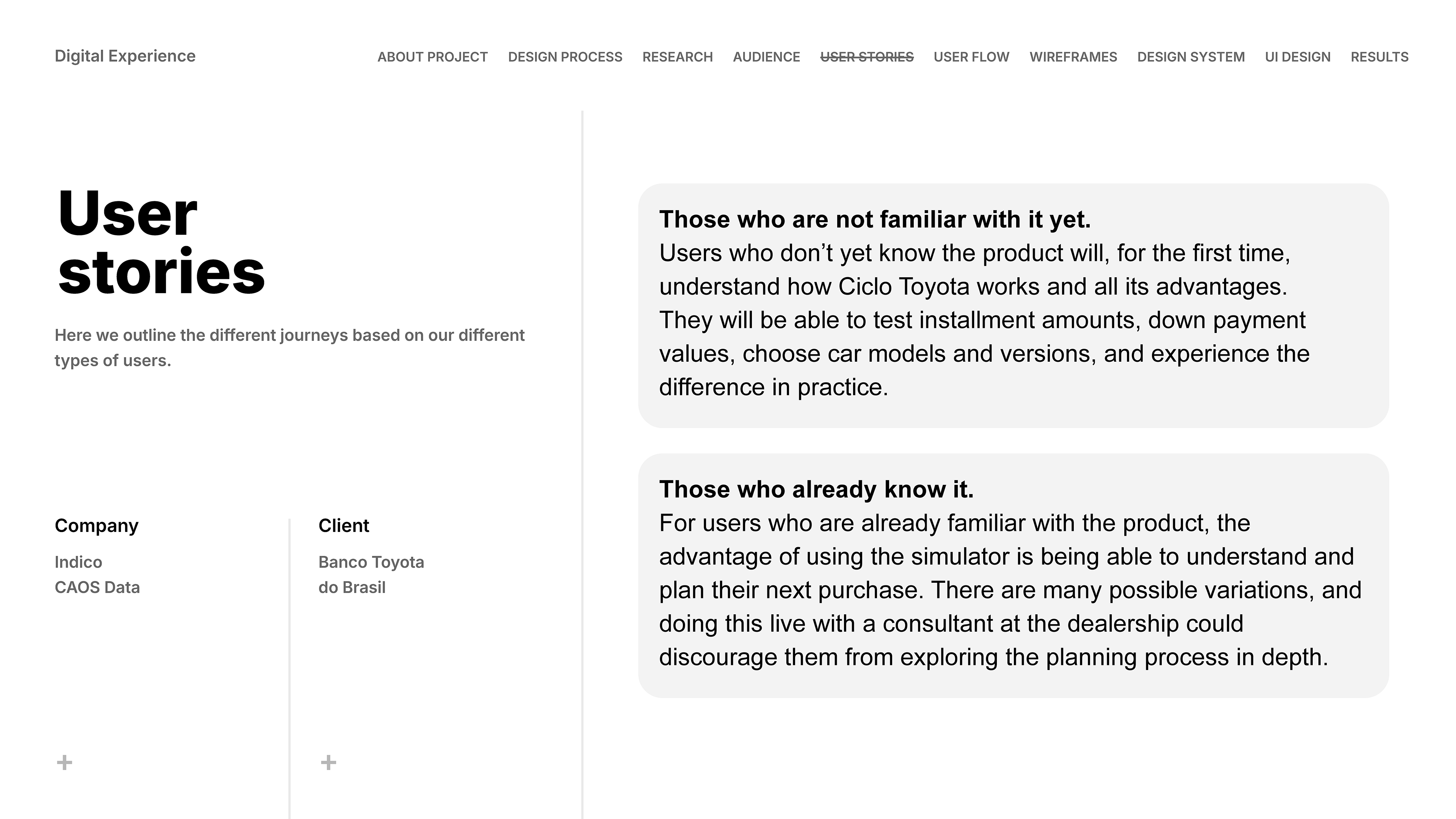Select the Banco Toyota do Brasil text
This screenshot has height=819, width=1456.
point(371,575)
